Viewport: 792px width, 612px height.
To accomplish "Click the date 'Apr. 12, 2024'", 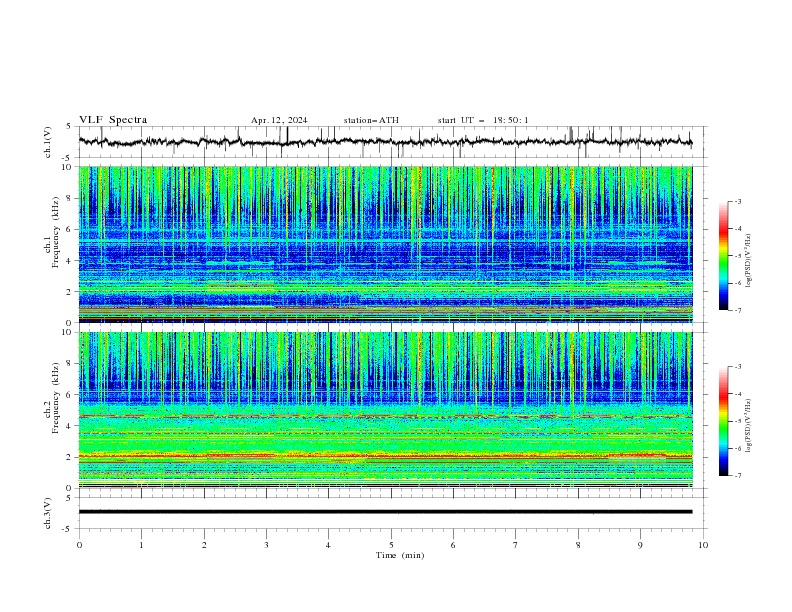I will tap(279, 120).
